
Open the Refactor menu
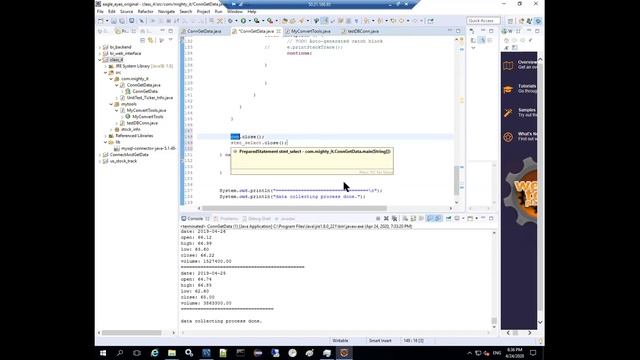[145, 12]
